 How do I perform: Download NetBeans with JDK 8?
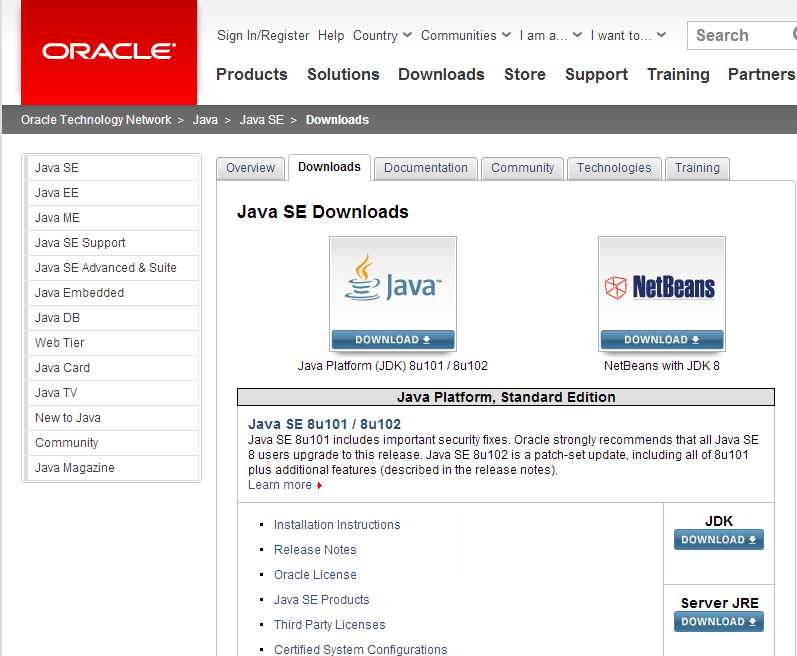click(x=662, y=339)
